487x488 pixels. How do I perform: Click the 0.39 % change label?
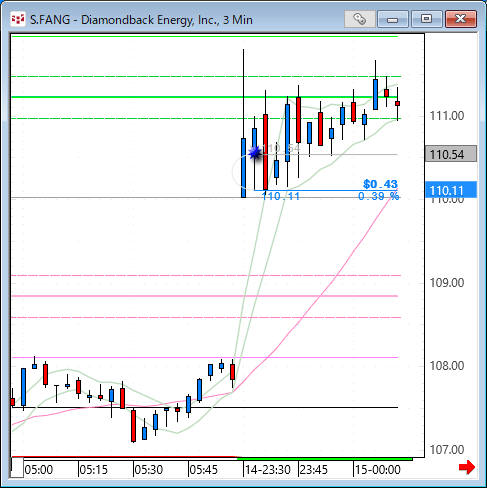pos(378,196)
